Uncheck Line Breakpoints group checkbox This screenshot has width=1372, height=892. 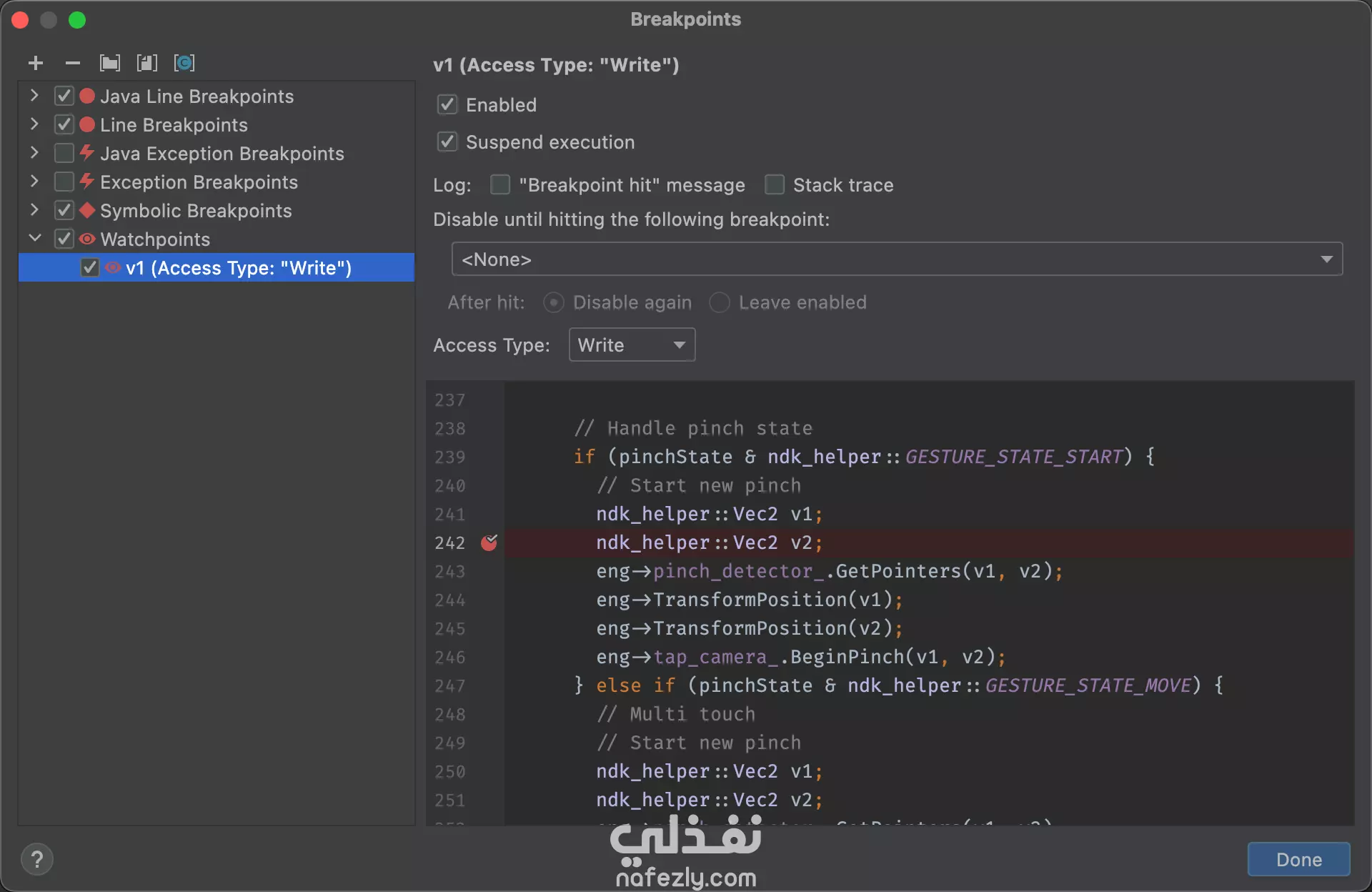[x=64, y=124]
